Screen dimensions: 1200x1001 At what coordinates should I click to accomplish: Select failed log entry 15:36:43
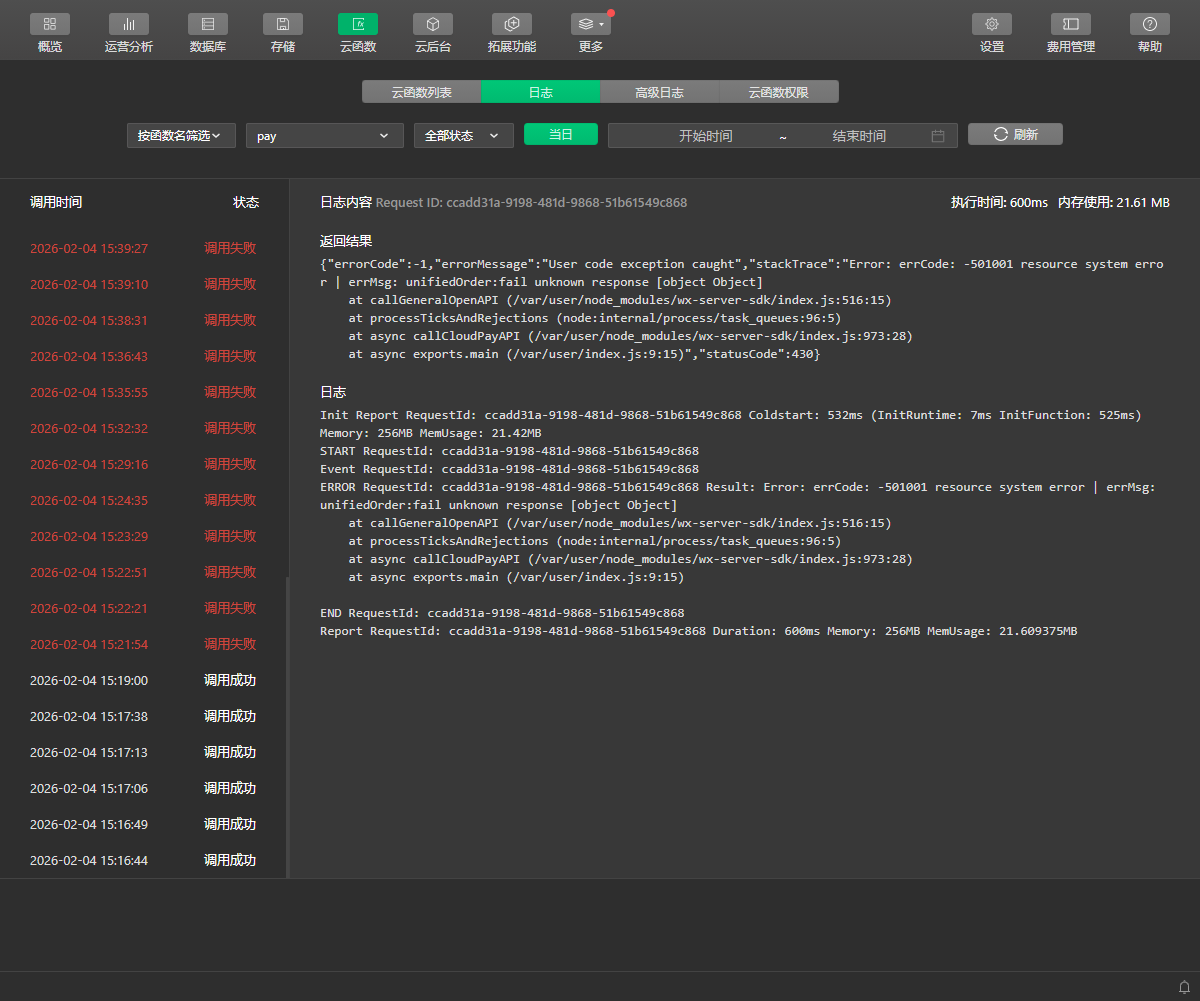[x=144, y=356]
